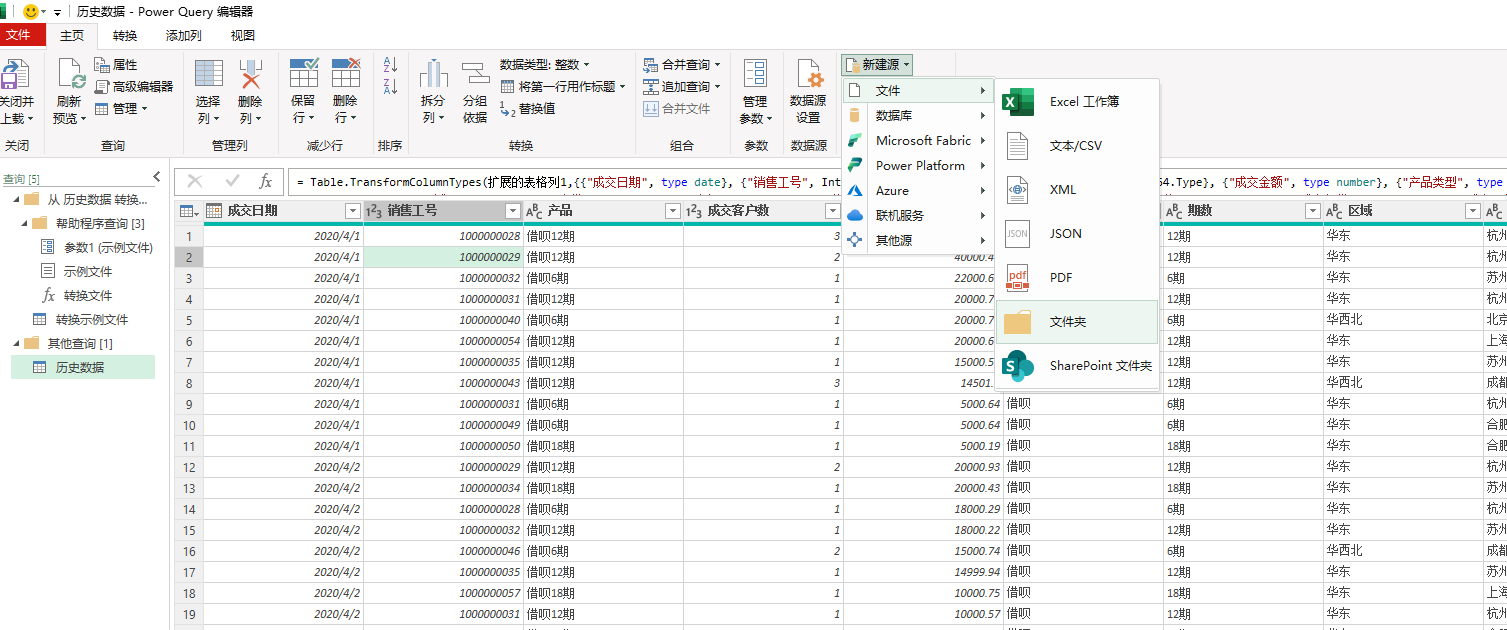Screen dimensions: 1507x630
Task: Select row number 10 header
Action: pos(188,425)
